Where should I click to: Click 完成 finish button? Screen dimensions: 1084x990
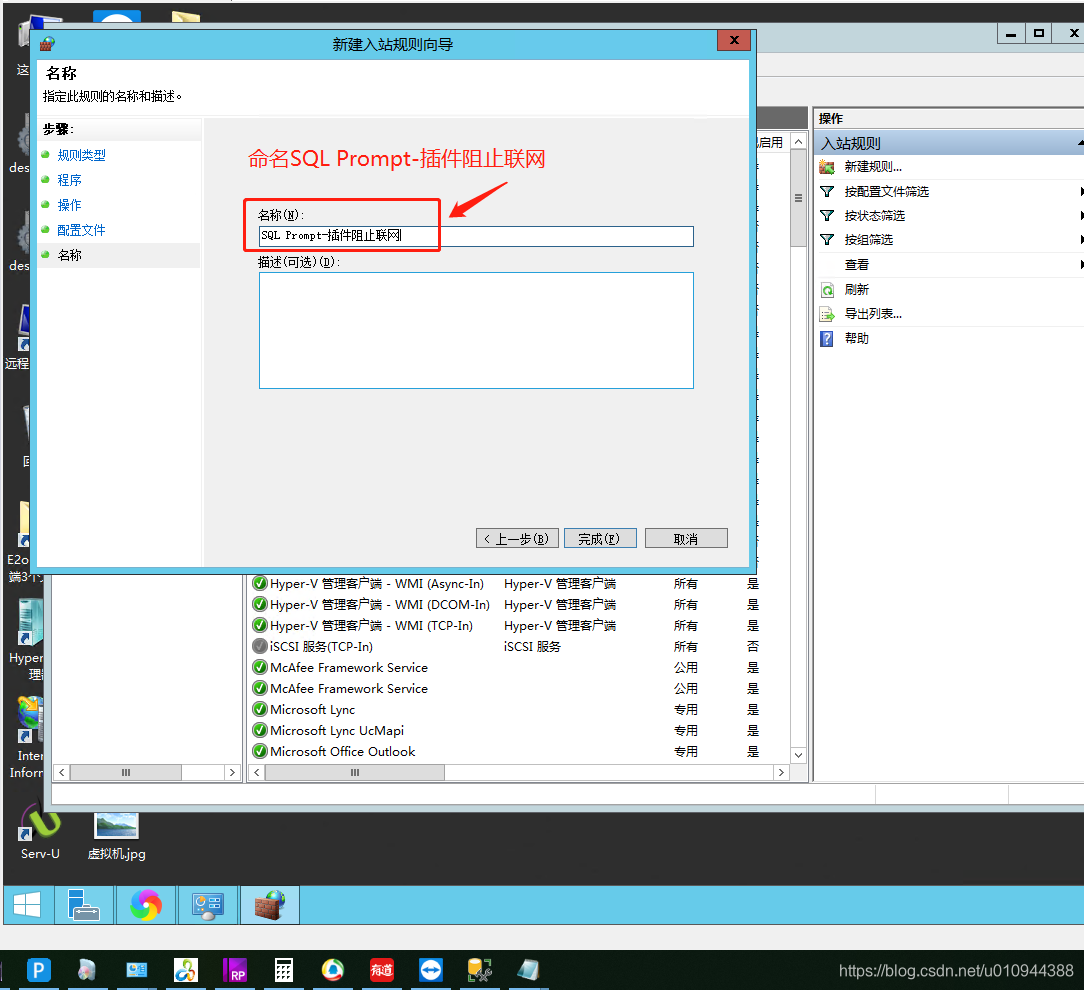point(600,539)
